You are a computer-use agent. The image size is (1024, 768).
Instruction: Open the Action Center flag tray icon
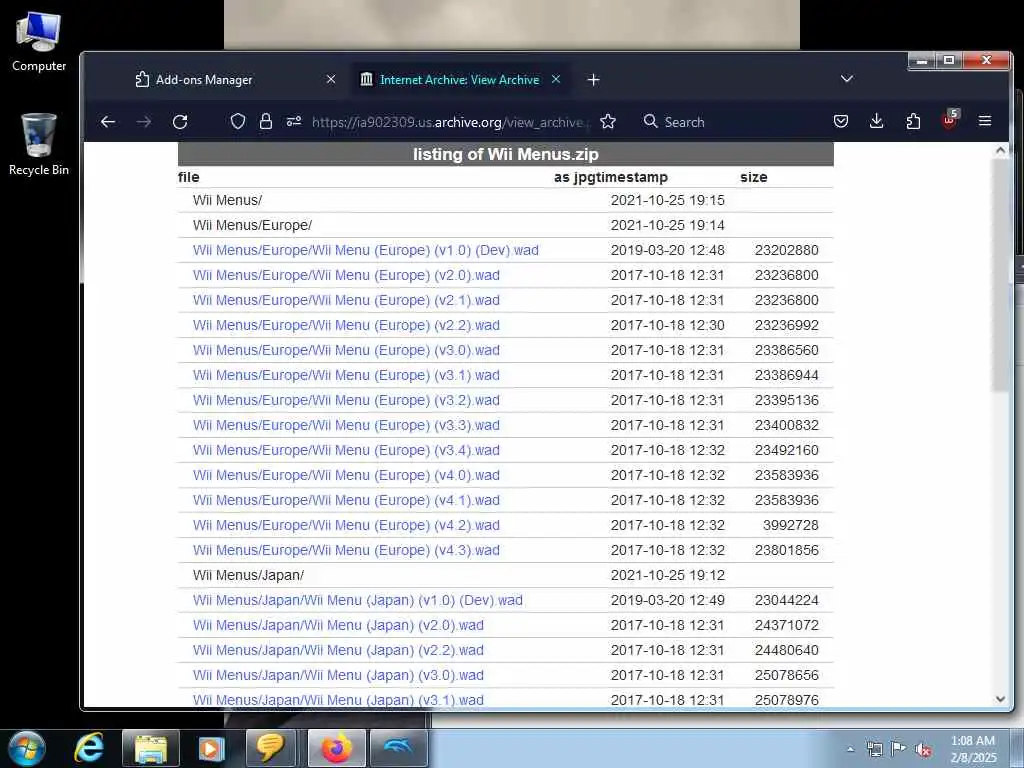pos(899,749)
